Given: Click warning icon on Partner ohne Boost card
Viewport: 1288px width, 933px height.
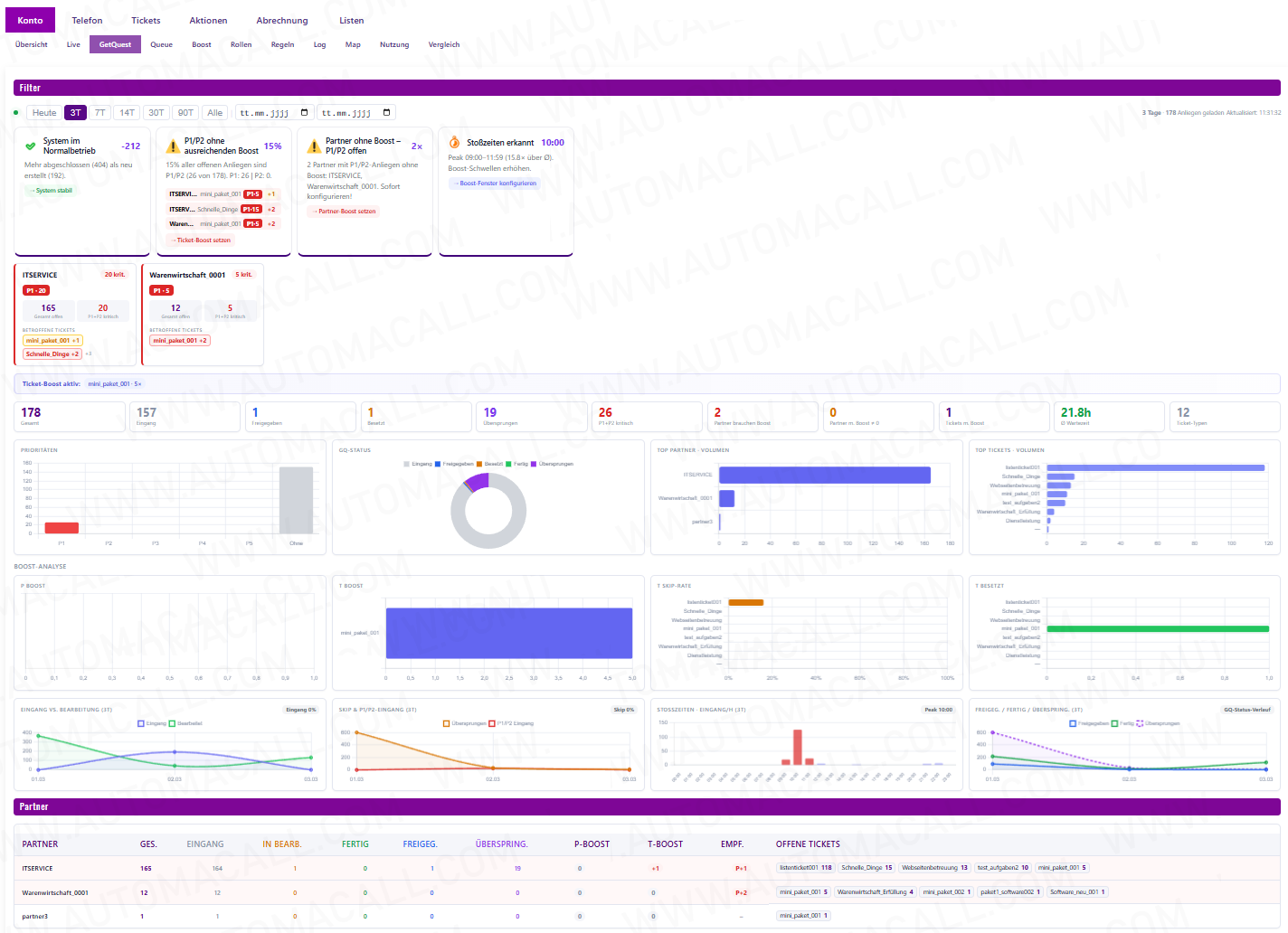Looking at the screenshot, I should click(x=314, y=146).
